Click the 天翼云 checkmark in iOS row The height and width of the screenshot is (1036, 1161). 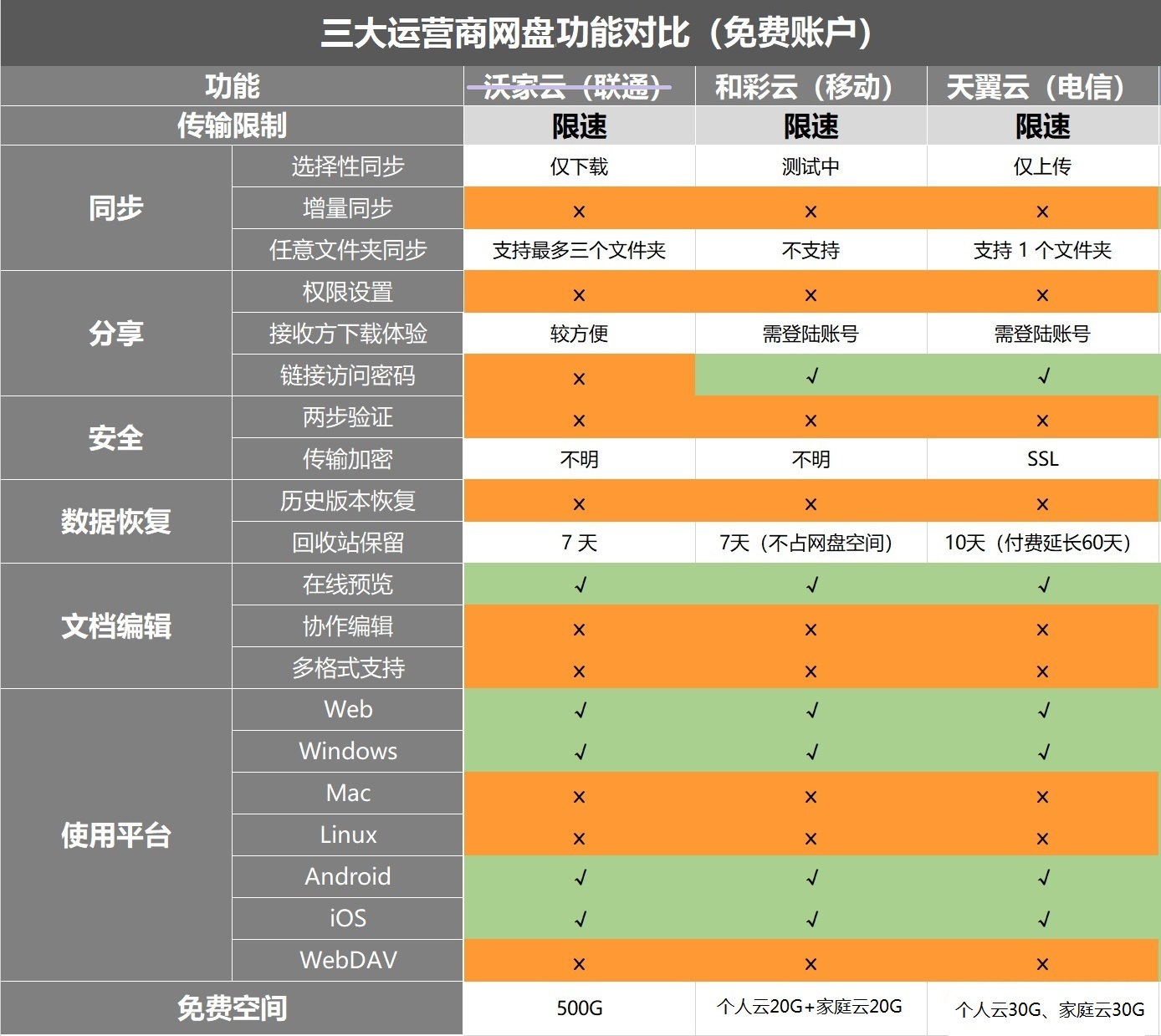pos(1042,919)
